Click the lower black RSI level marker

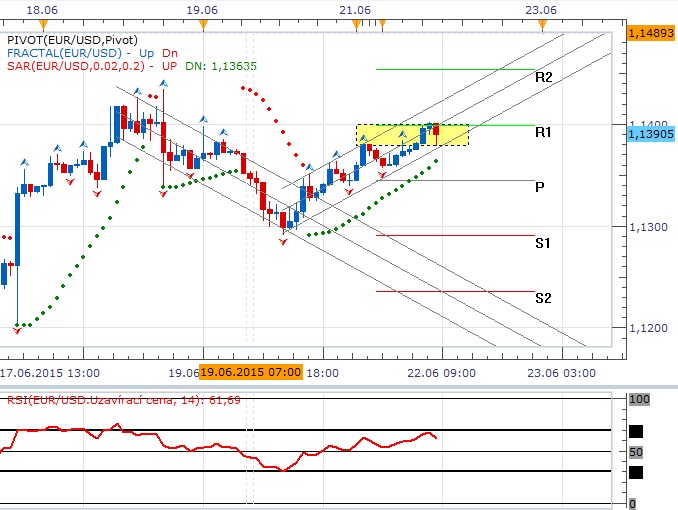pos(637,471)
